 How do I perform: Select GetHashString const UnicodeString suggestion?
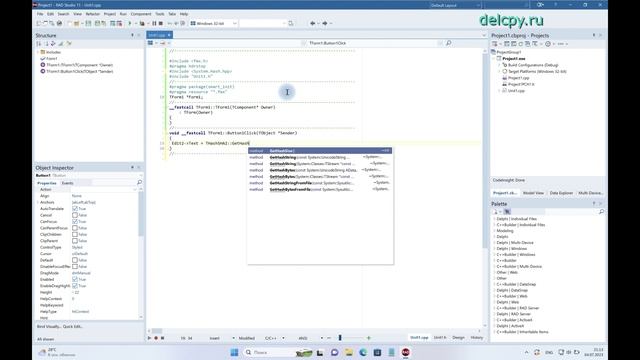pos(320,157)
